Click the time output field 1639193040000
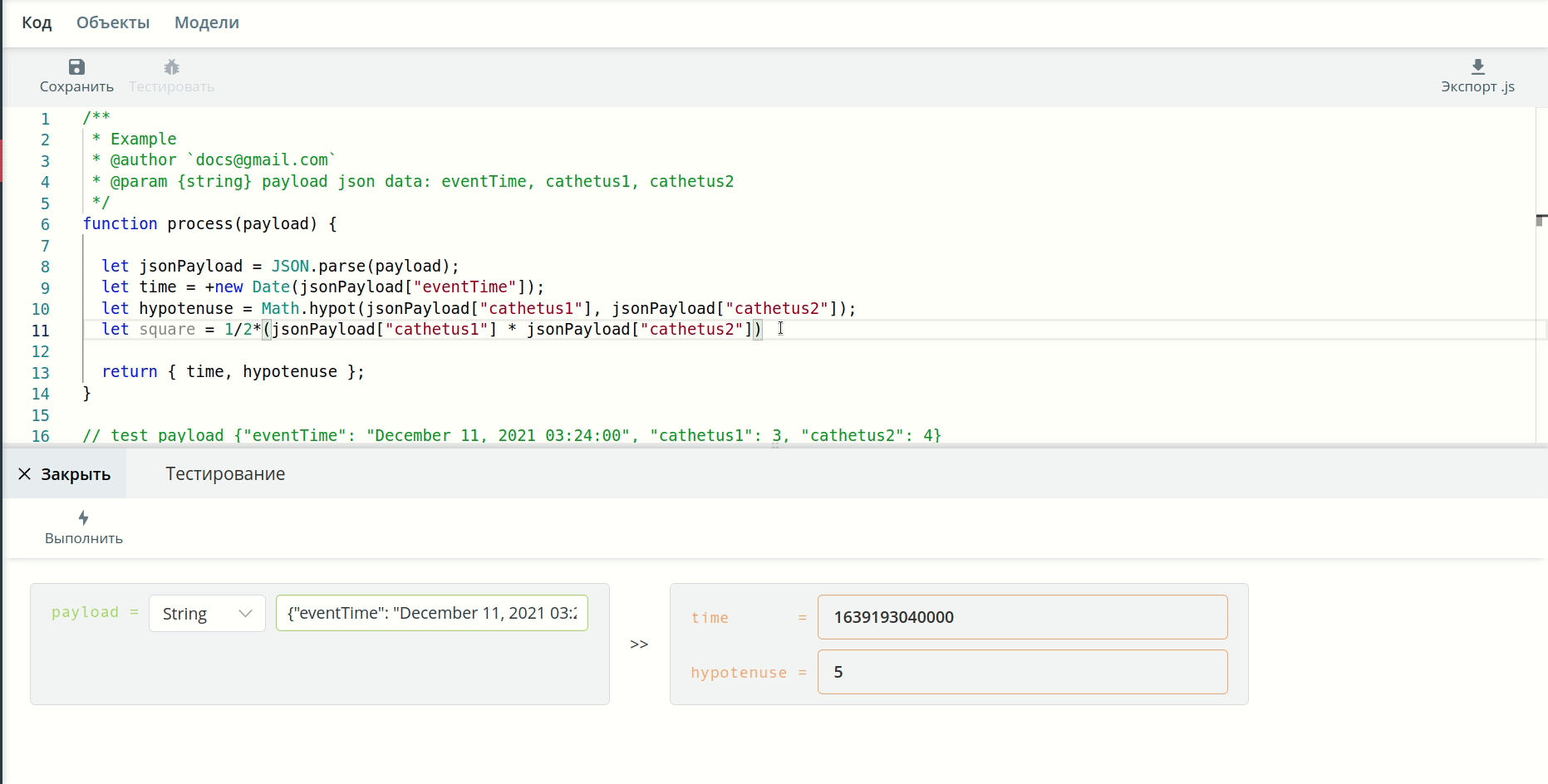 click(1022, 617)
